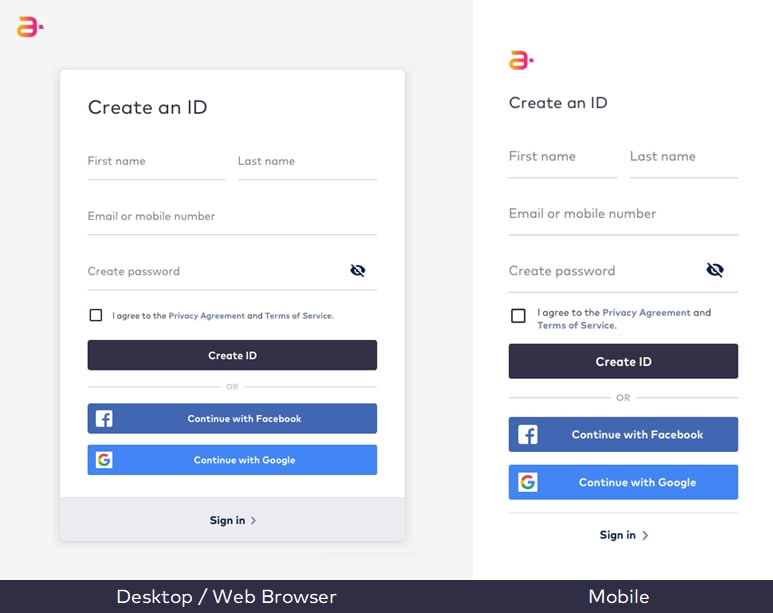Click the Create ID button in Mobile form
Image resolution: width=773 pixels, height=613 pixels.
623,361
